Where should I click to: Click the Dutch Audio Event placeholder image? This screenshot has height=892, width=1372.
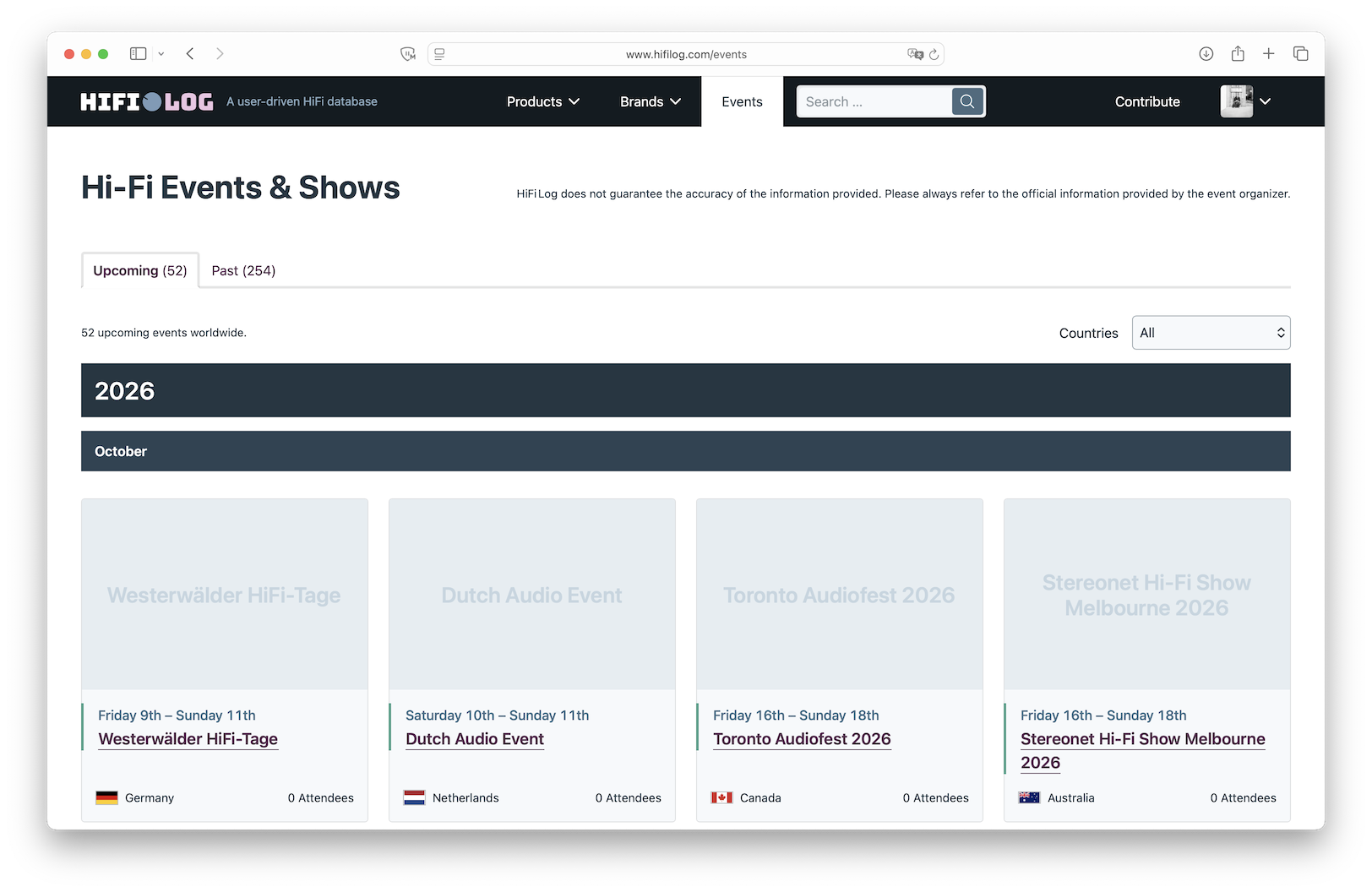[532, 595]
